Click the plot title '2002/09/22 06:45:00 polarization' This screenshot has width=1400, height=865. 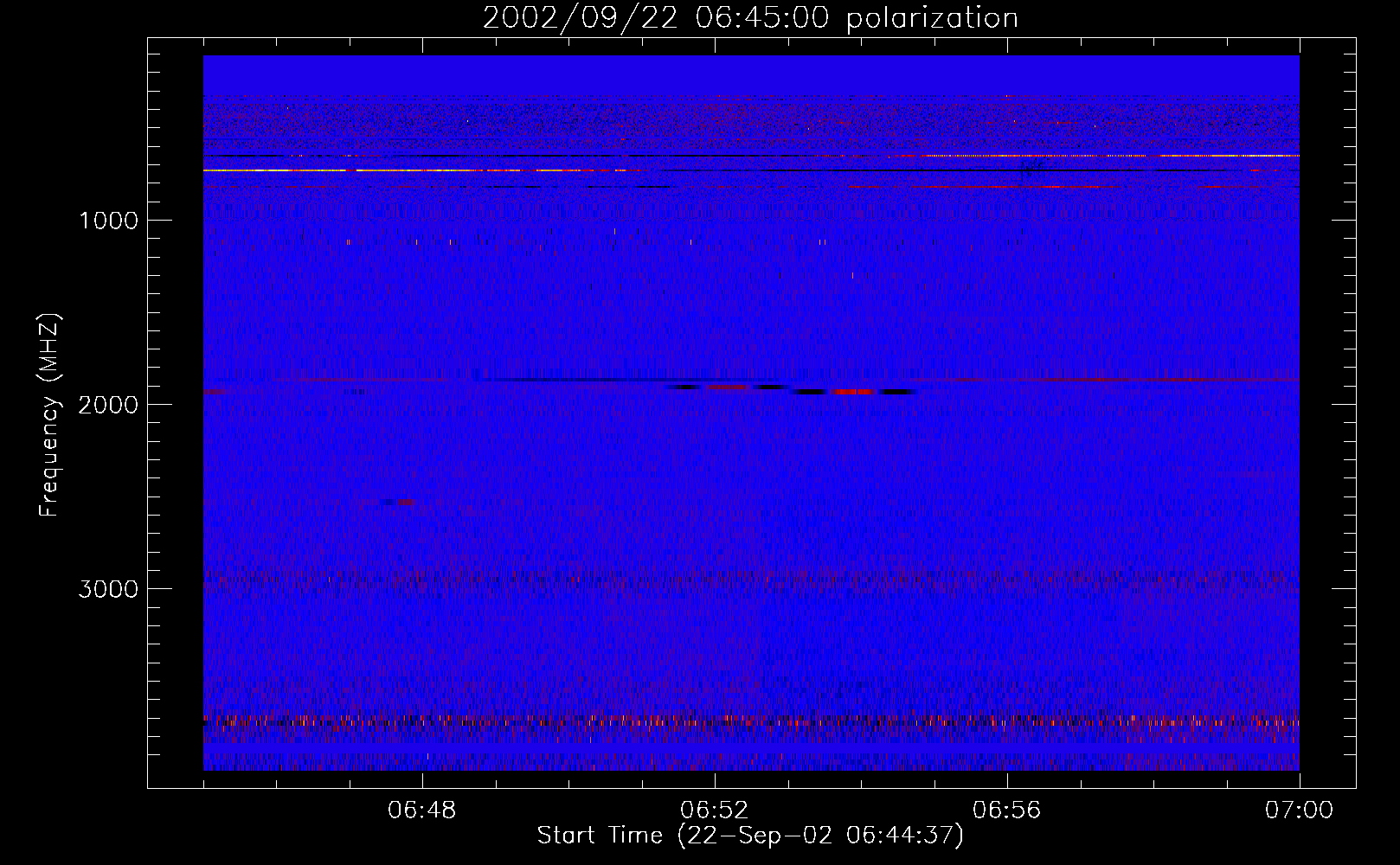(x=750, y=17)
